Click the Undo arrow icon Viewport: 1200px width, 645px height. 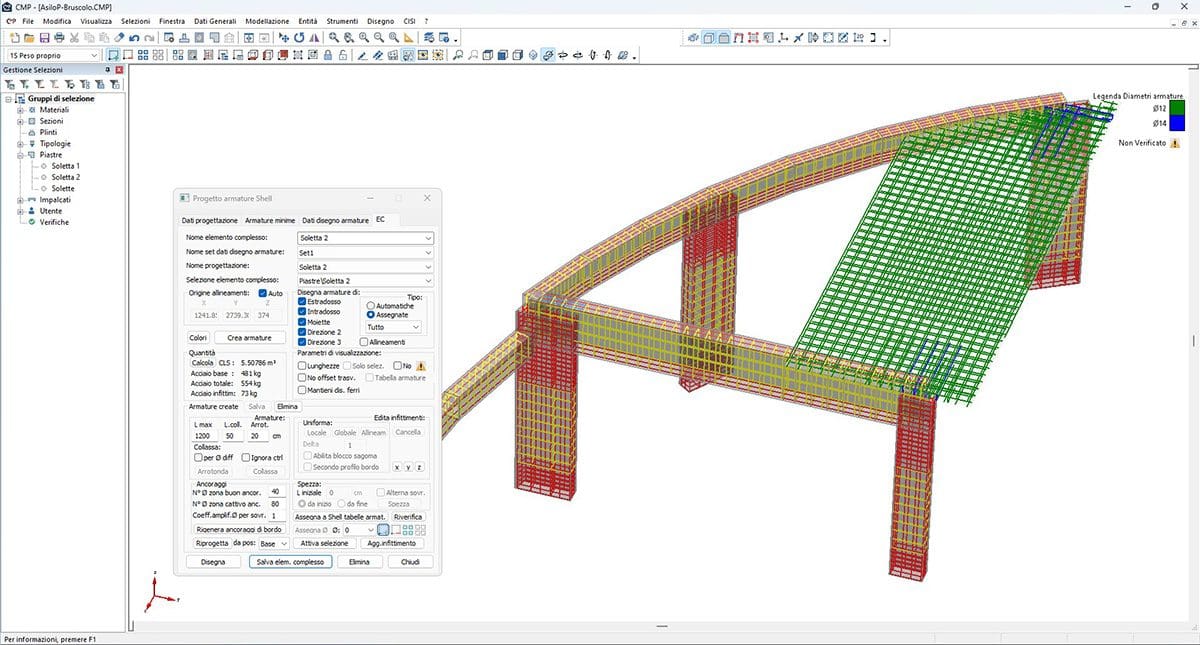134,37
